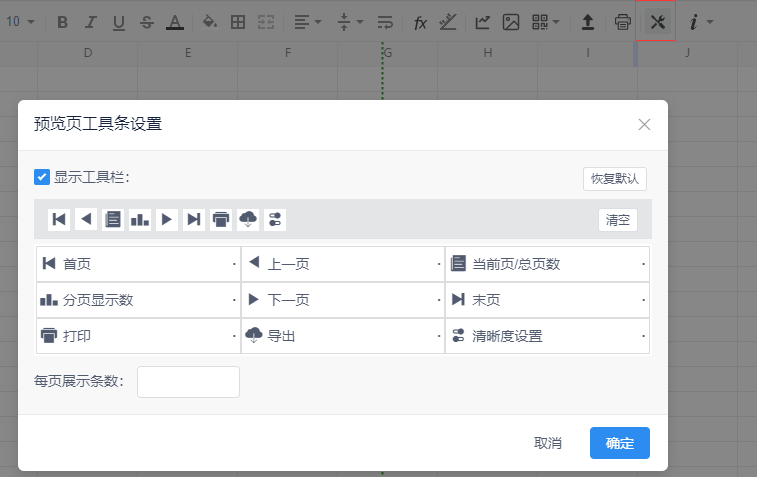
Task: Apply italic formatting
Action: (x=90, y=22)
